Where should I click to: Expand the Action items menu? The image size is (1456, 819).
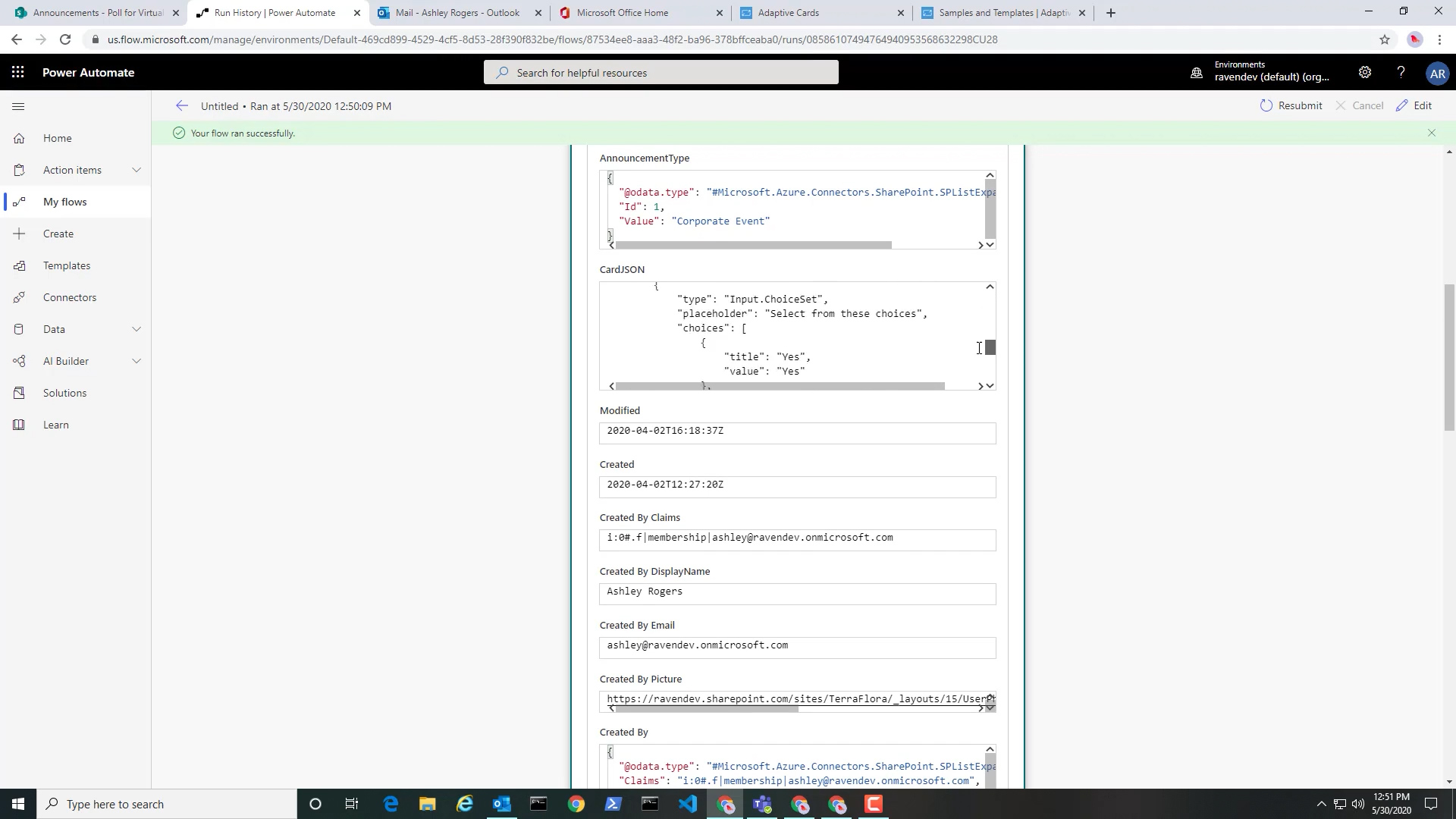tap(136, 170)
